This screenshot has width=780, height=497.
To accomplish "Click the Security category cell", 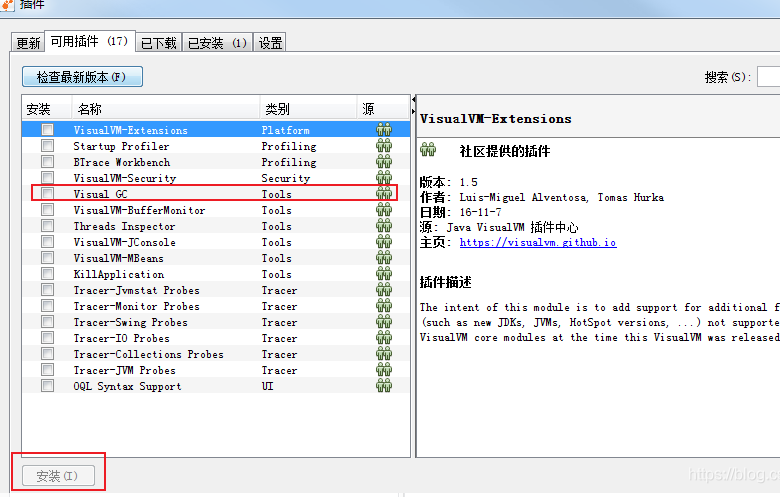I will pyautogui.click(x=286, y=178).
